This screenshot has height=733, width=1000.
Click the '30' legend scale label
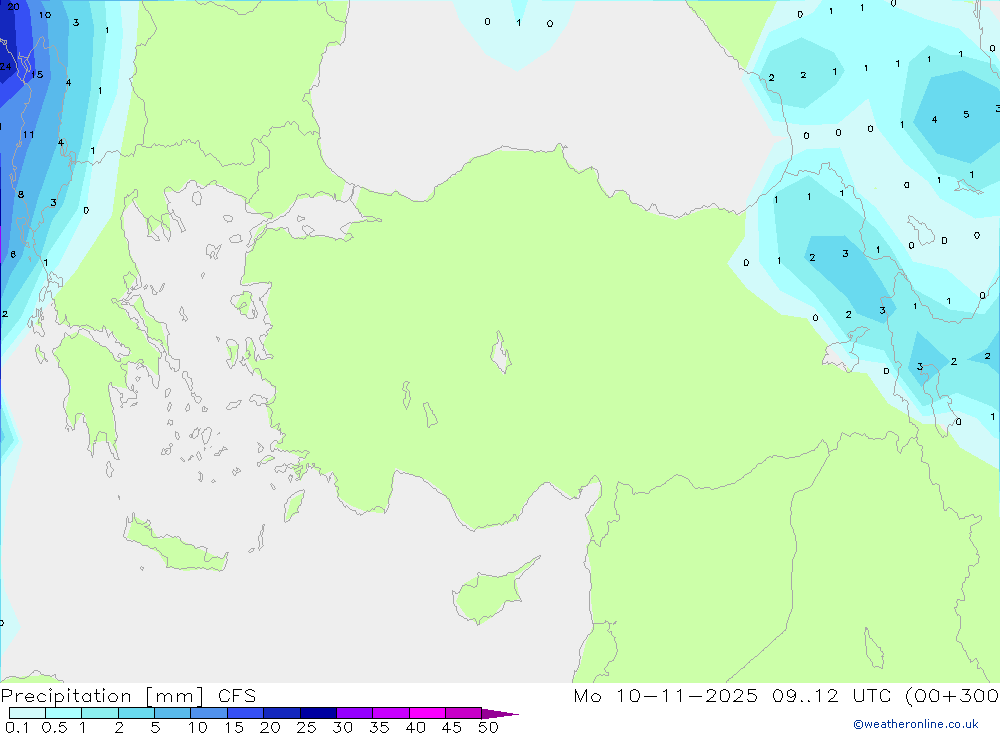[342, 727]
